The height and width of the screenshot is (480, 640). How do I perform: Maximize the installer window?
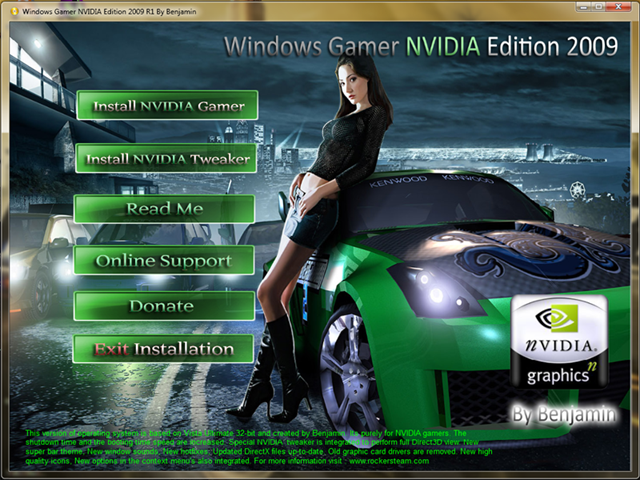(x=599, y=7)
